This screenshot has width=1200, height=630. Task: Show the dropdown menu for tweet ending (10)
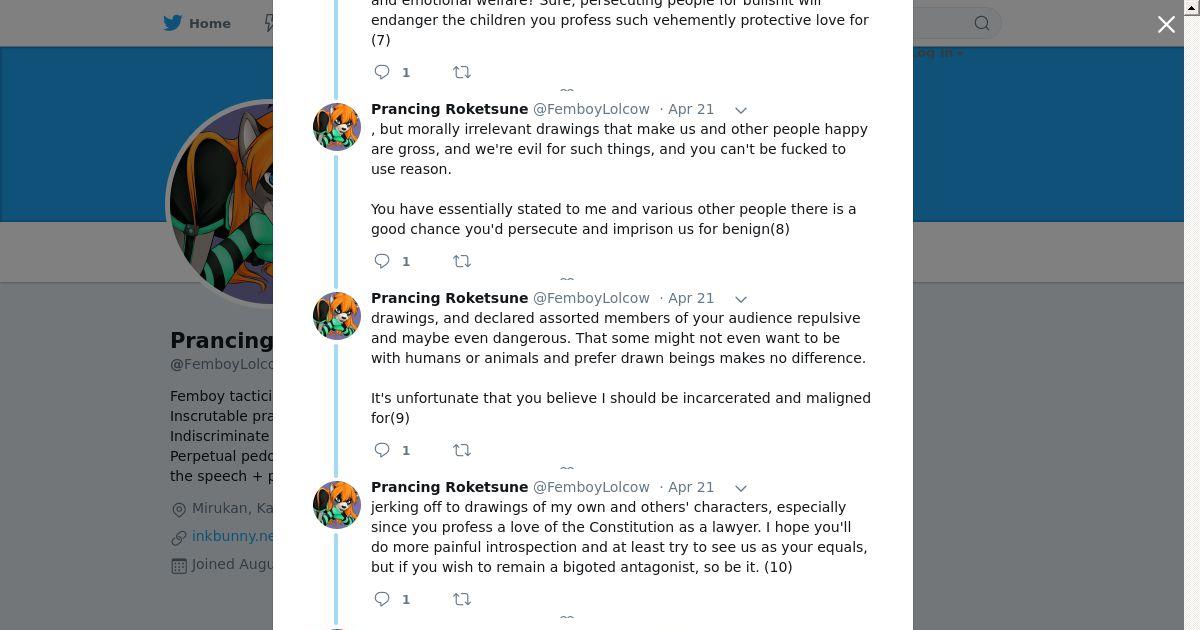[x=741, y=488]
